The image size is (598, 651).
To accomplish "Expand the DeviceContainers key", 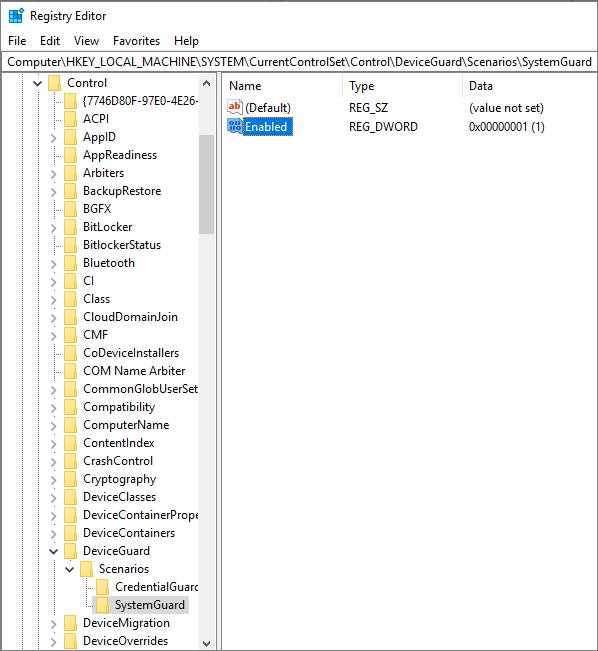I will [54, 533].
